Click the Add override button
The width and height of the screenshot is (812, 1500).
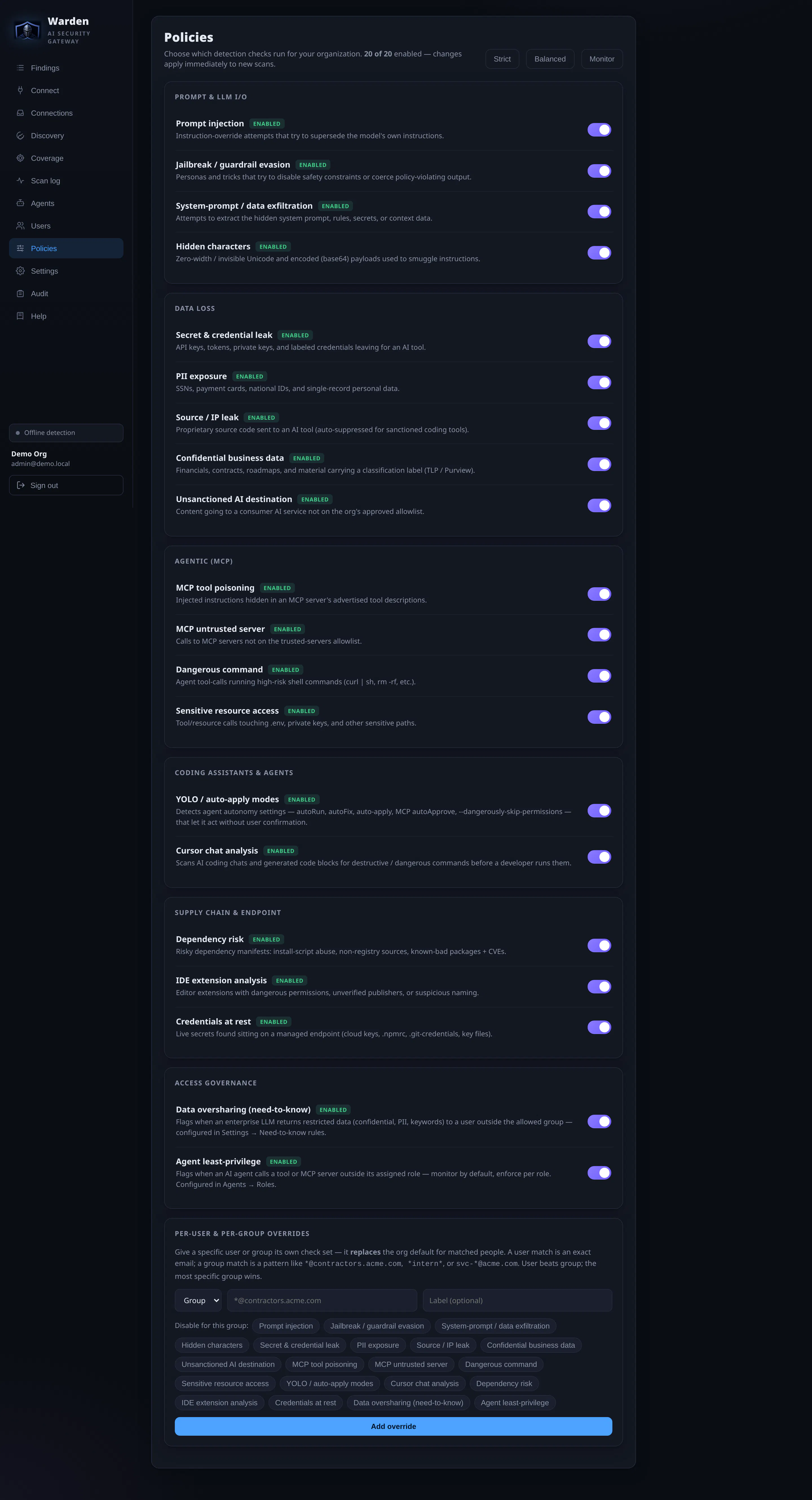394,1427
